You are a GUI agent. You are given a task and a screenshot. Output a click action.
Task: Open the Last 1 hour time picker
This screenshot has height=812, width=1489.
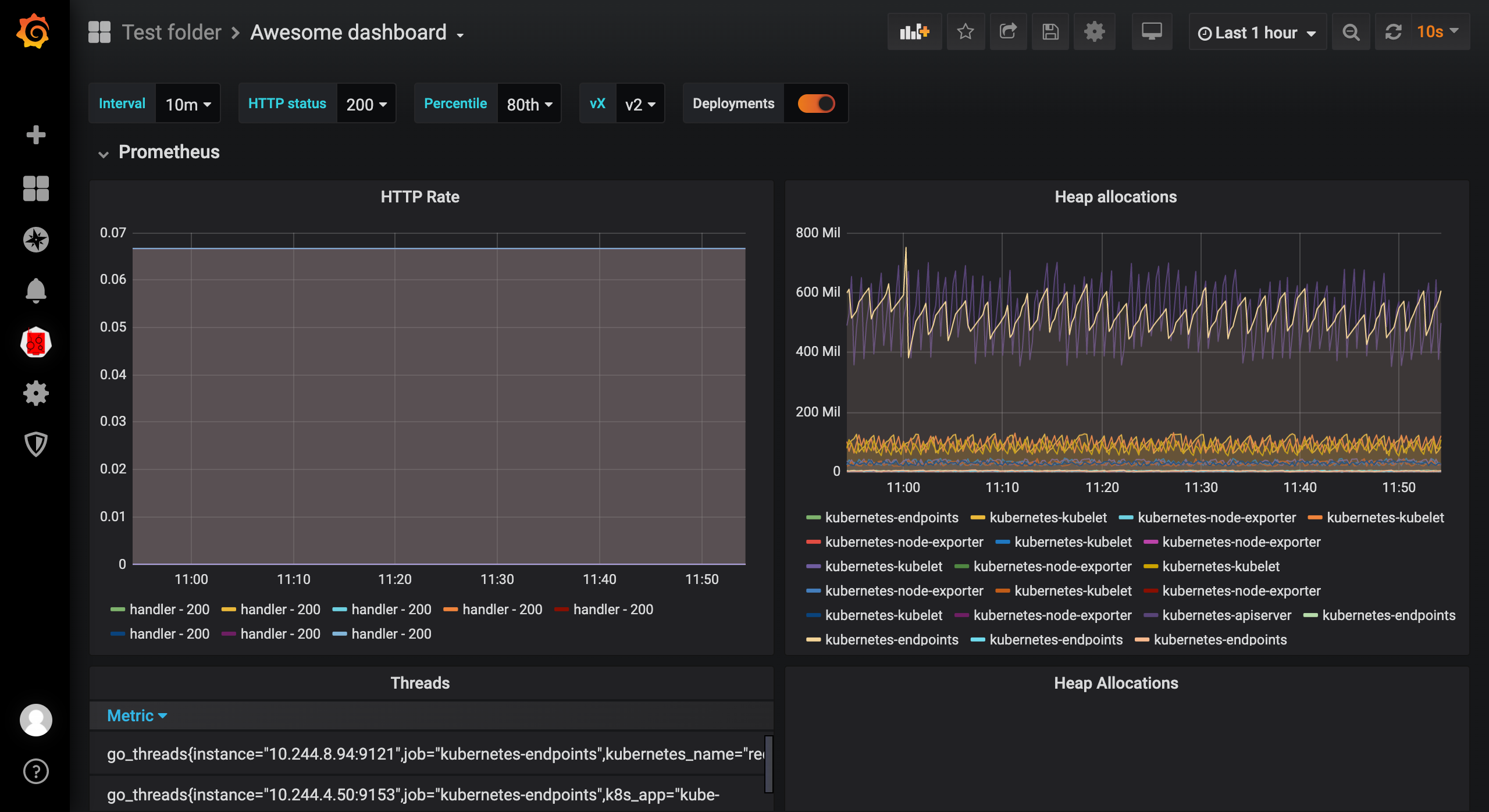[1258, 32]
